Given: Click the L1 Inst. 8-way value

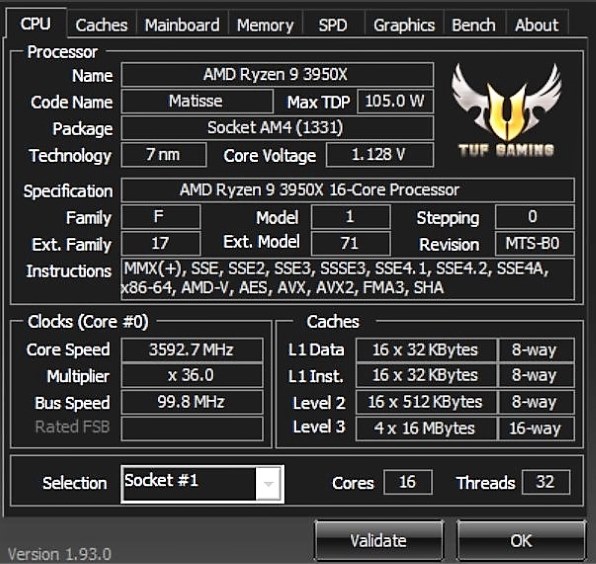Looking at the screenshot, I should (x=536, y=375).
